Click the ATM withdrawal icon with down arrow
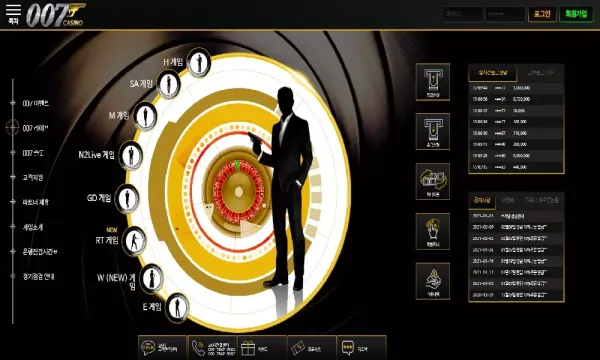This screenshot has width=600, height=360. tap(433, 131)
